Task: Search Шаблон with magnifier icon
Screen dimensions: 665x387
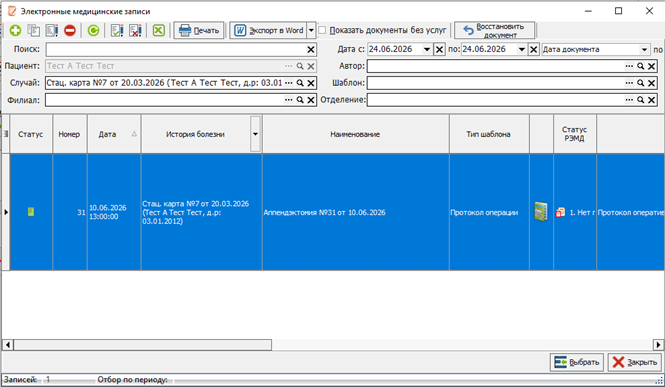Action: pyautogui.click(x=641, y=83)
